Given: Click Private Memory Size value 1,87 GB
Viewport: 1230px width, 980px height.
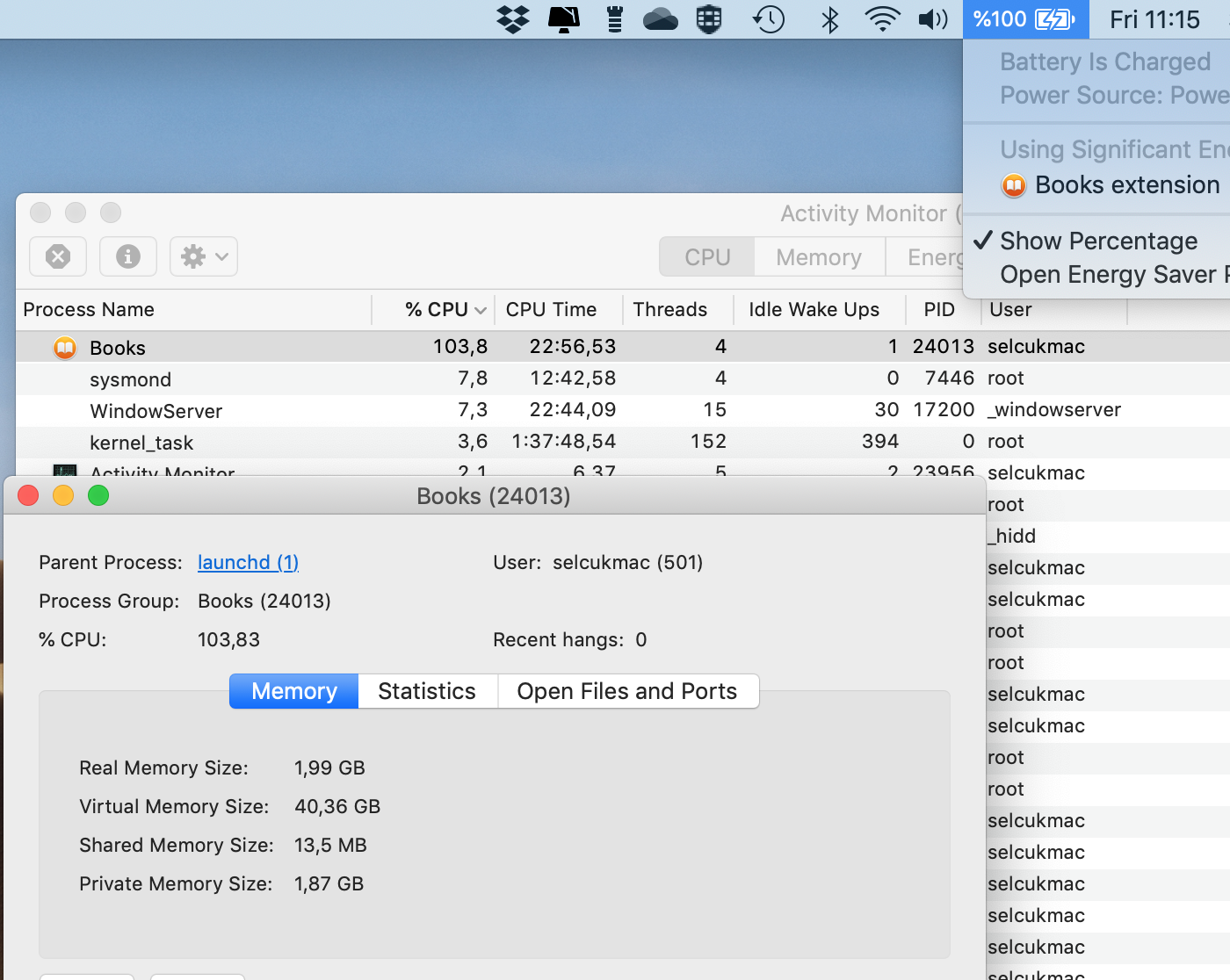Looking at the screenshot, I should tap(329, 883).
